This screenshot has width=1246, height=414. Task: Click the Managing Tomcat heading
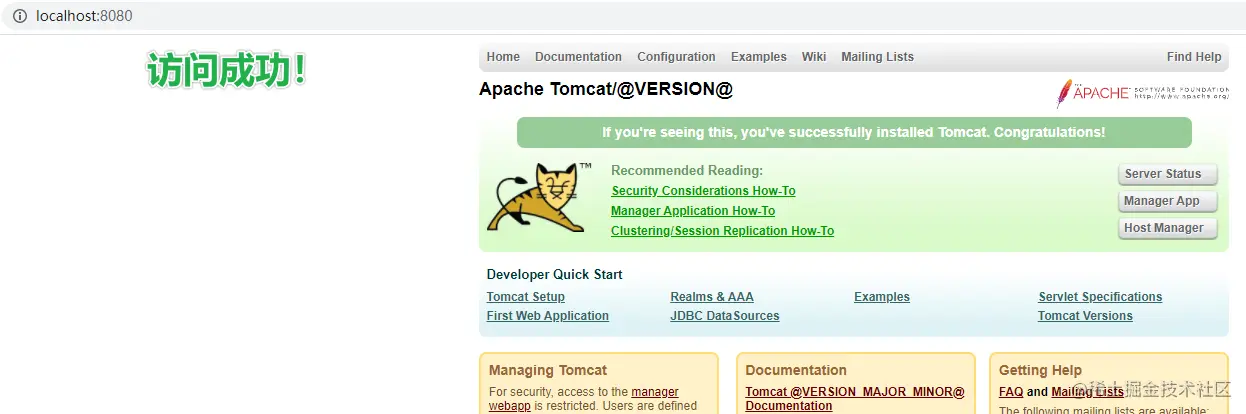tap(548, 370)
